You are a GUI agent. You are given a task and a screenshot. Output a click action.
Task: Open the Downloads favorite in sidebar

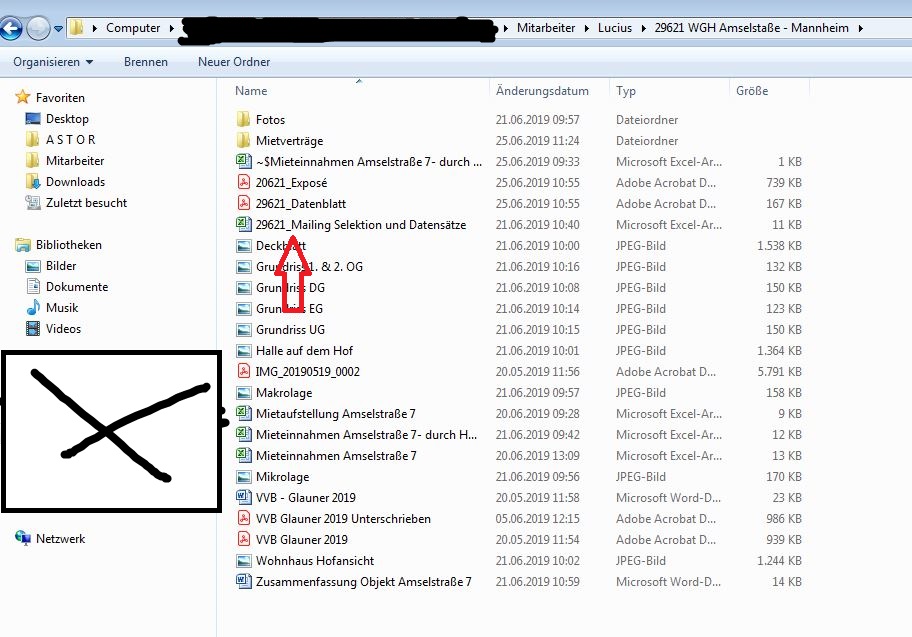point(75,182)
